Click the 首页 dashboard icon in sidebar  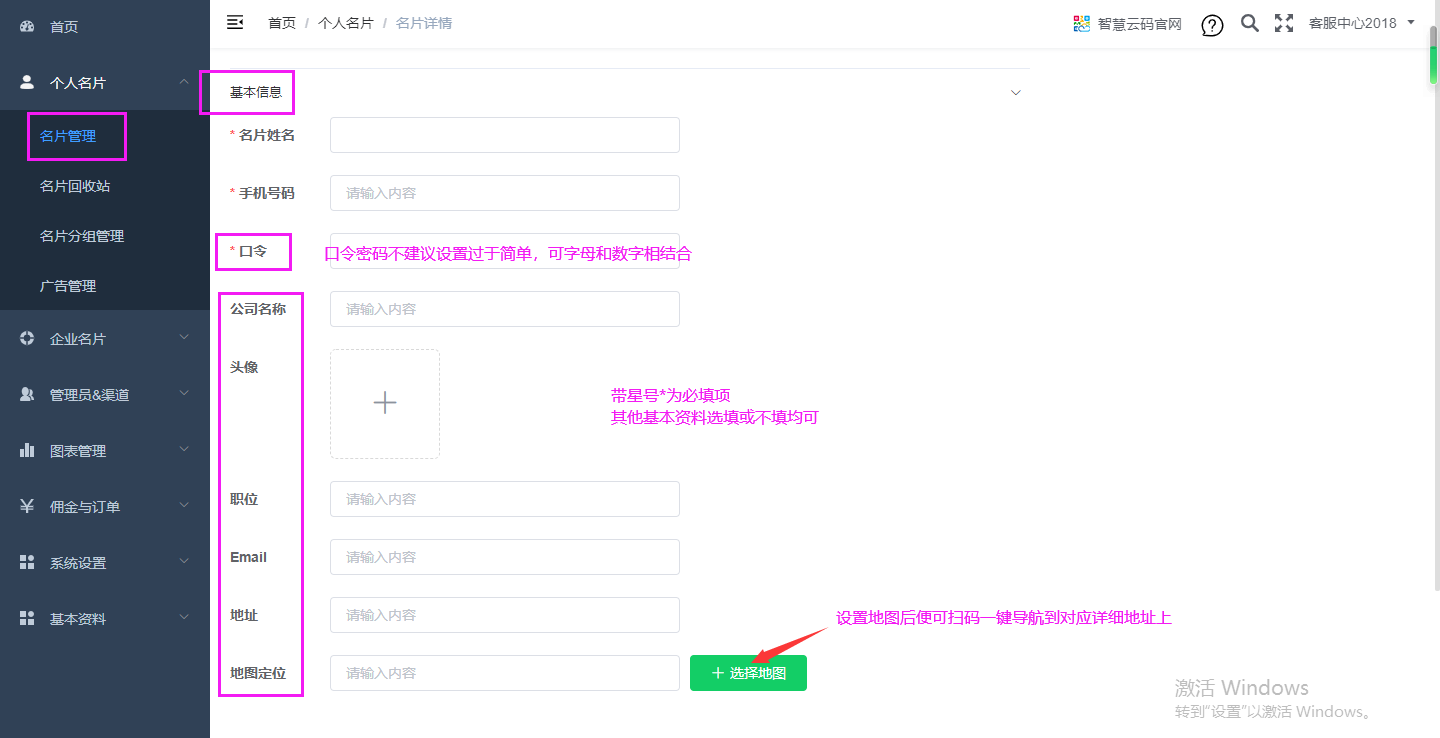click(27, 26)
